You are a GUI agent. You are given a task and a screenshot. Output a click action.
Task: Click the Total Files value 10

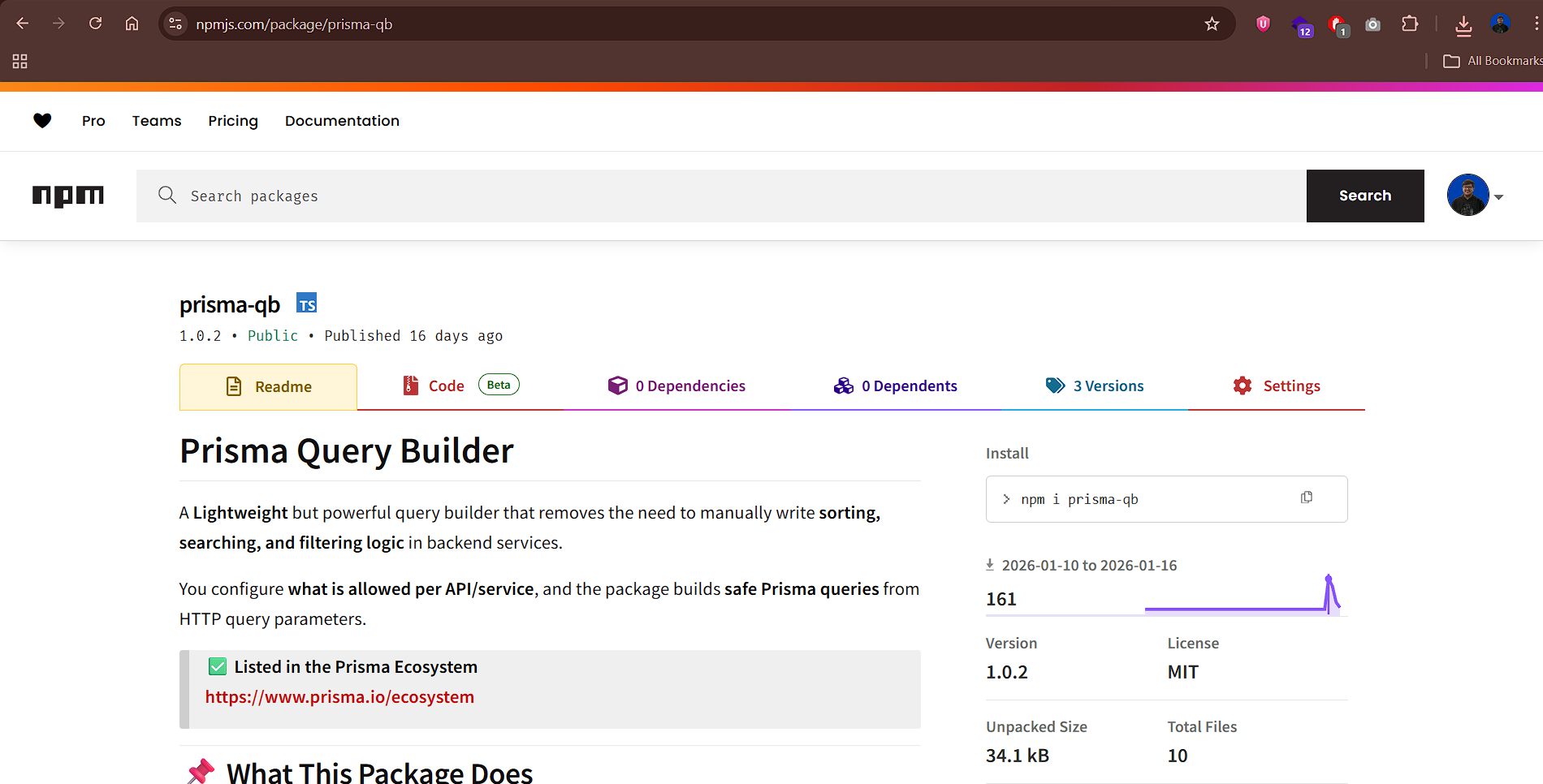pyautogui.click(x=1178, y=756)
